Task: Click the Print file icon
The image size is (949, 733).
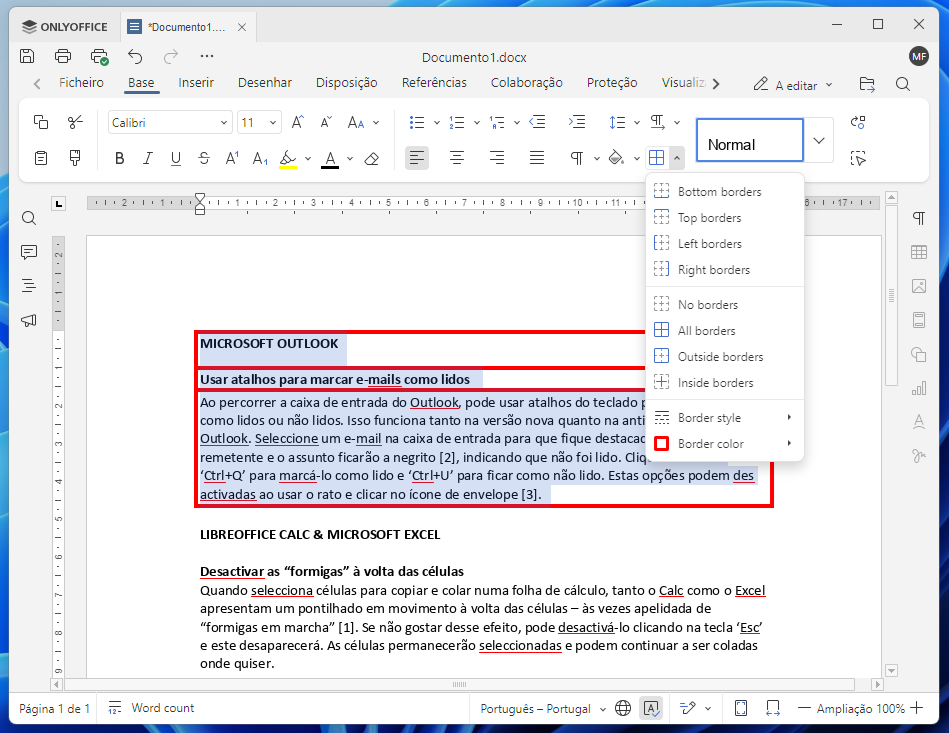Action: [x=63, y=56]
